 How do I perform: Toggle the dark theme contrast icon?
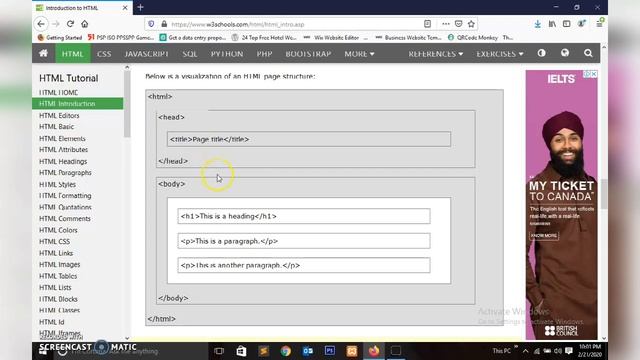pyautogui.click(x=542, y=53)
